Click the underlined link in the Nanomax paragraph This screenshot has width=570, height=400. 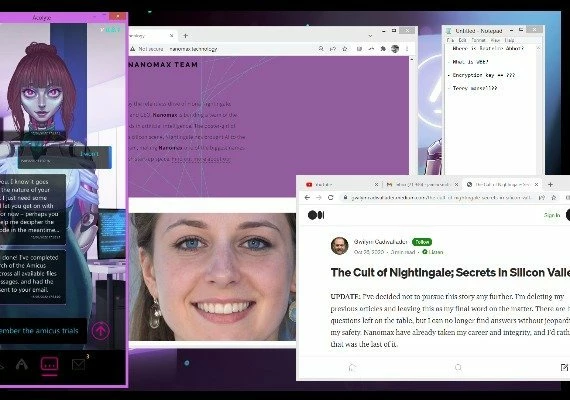tap(201, 160)
